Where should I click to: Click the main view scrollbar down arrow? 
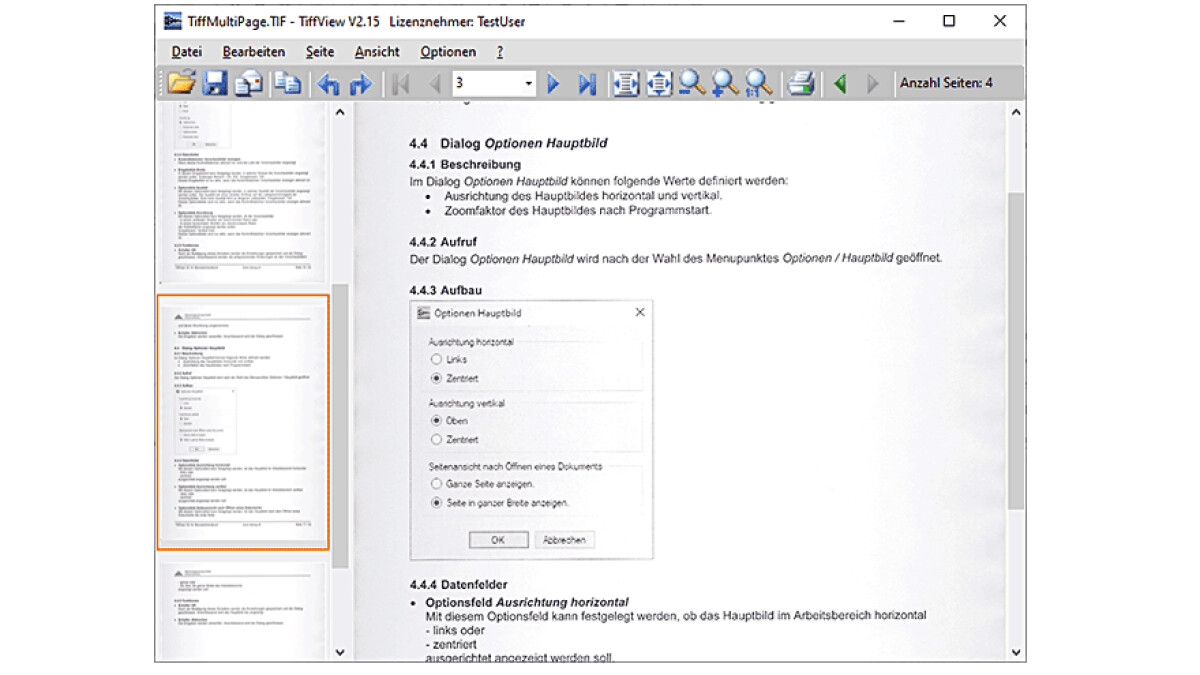click(1016, 652)
